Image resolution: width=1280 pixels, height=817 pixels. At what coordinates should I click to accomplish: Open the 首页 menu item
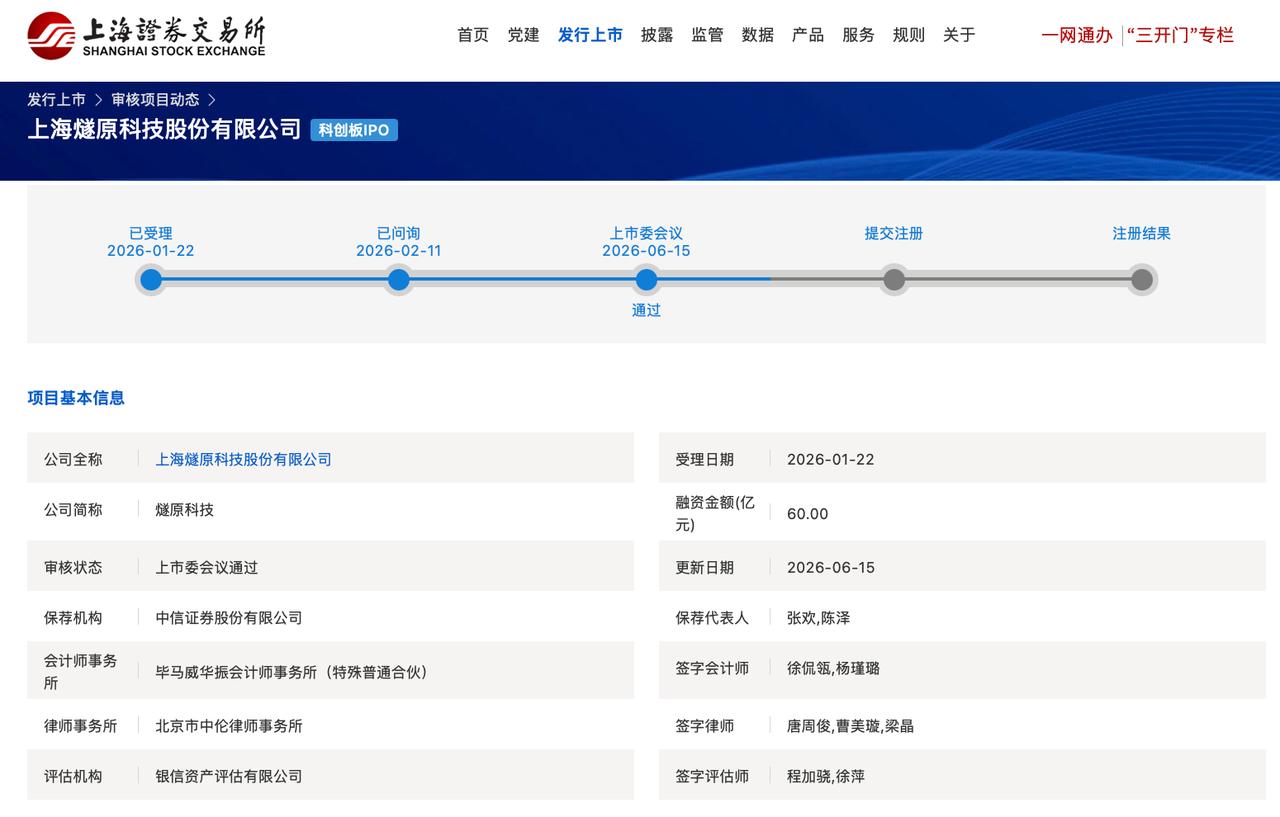[473, 35]
